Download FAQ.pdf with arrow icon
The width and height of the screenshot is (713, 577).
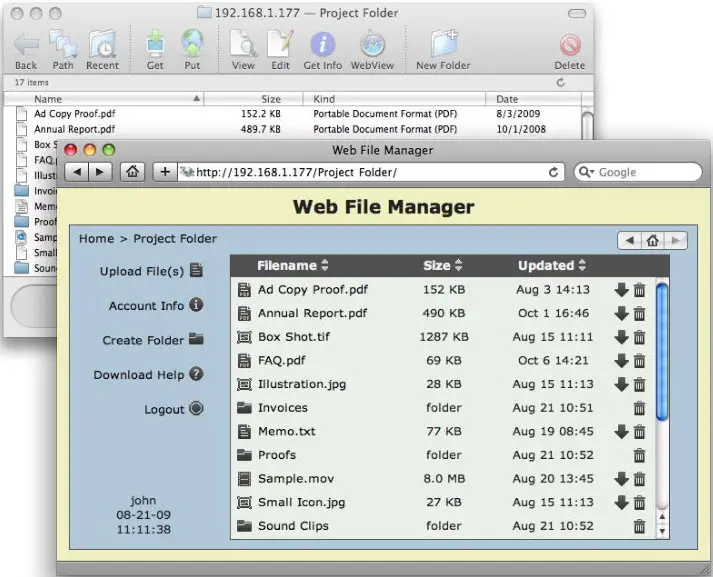(x=621, y=361)
